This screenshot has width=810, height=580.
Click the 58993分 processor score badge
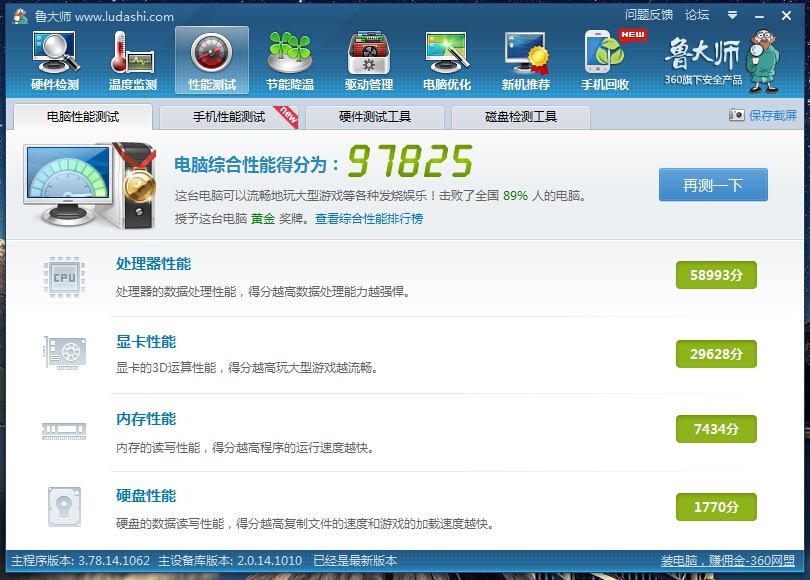point(716,275)
